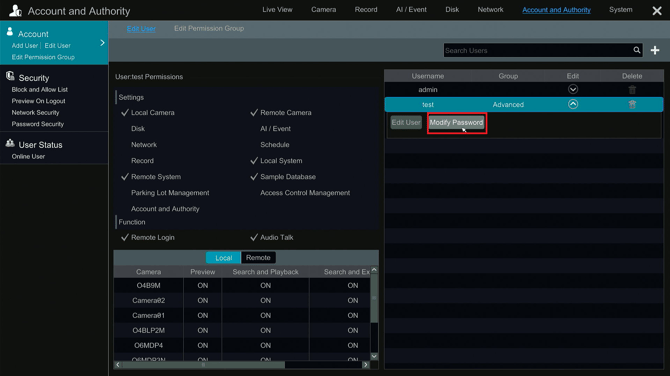
Task: Open Online User status
Action: tap(28, 157)
